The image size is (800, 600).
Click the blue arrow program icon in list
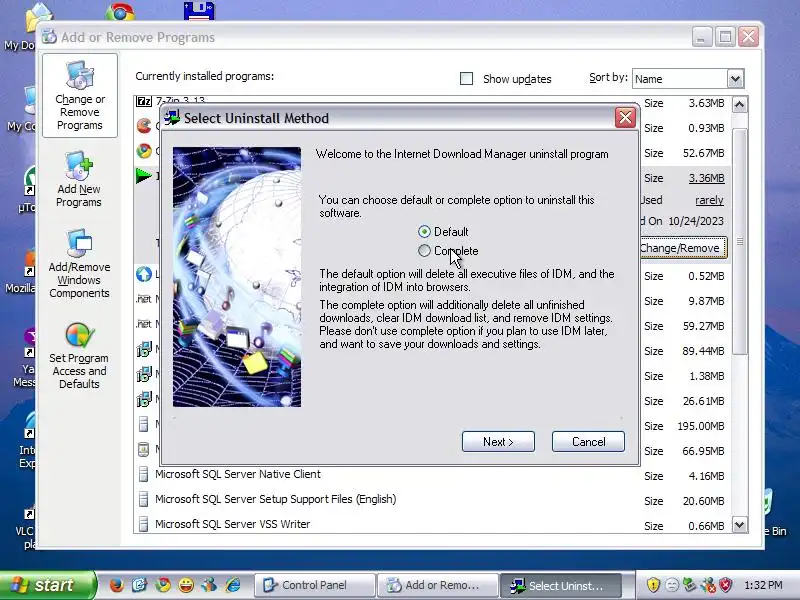pyautogui.click(x=144, y=274)
